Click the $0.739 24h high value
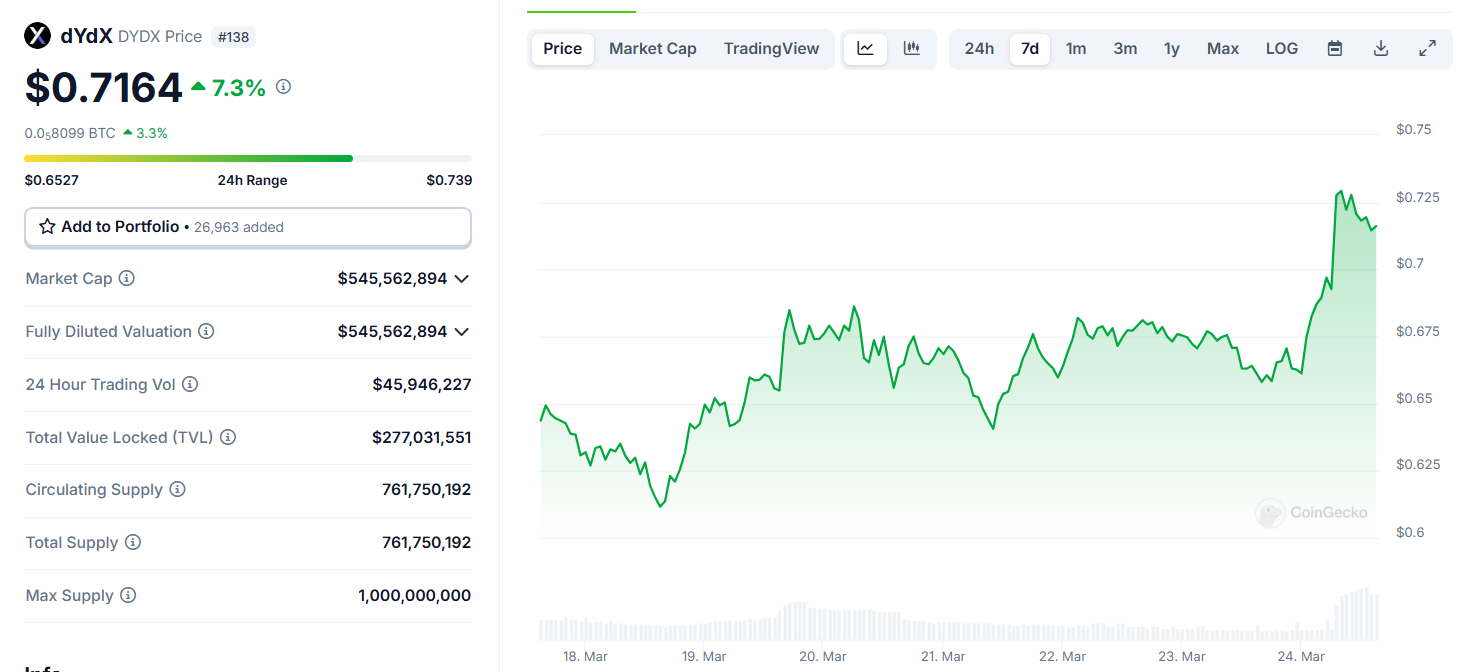The image size is (1470, 672). (x=449, y=180)
